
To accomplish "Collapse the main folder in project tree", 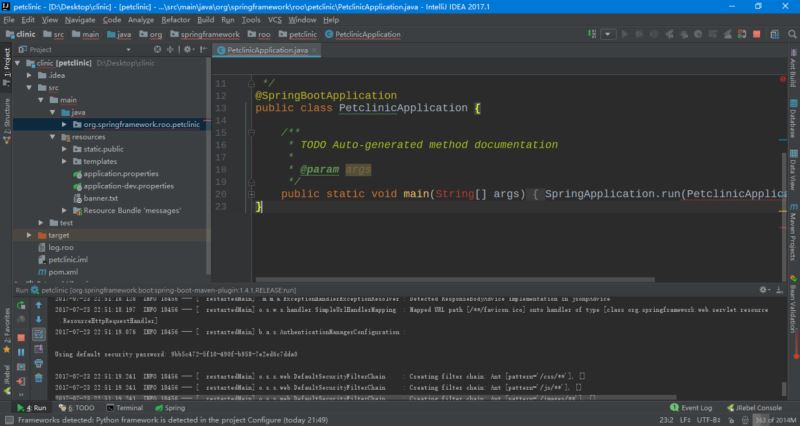I will coord(41,100).
